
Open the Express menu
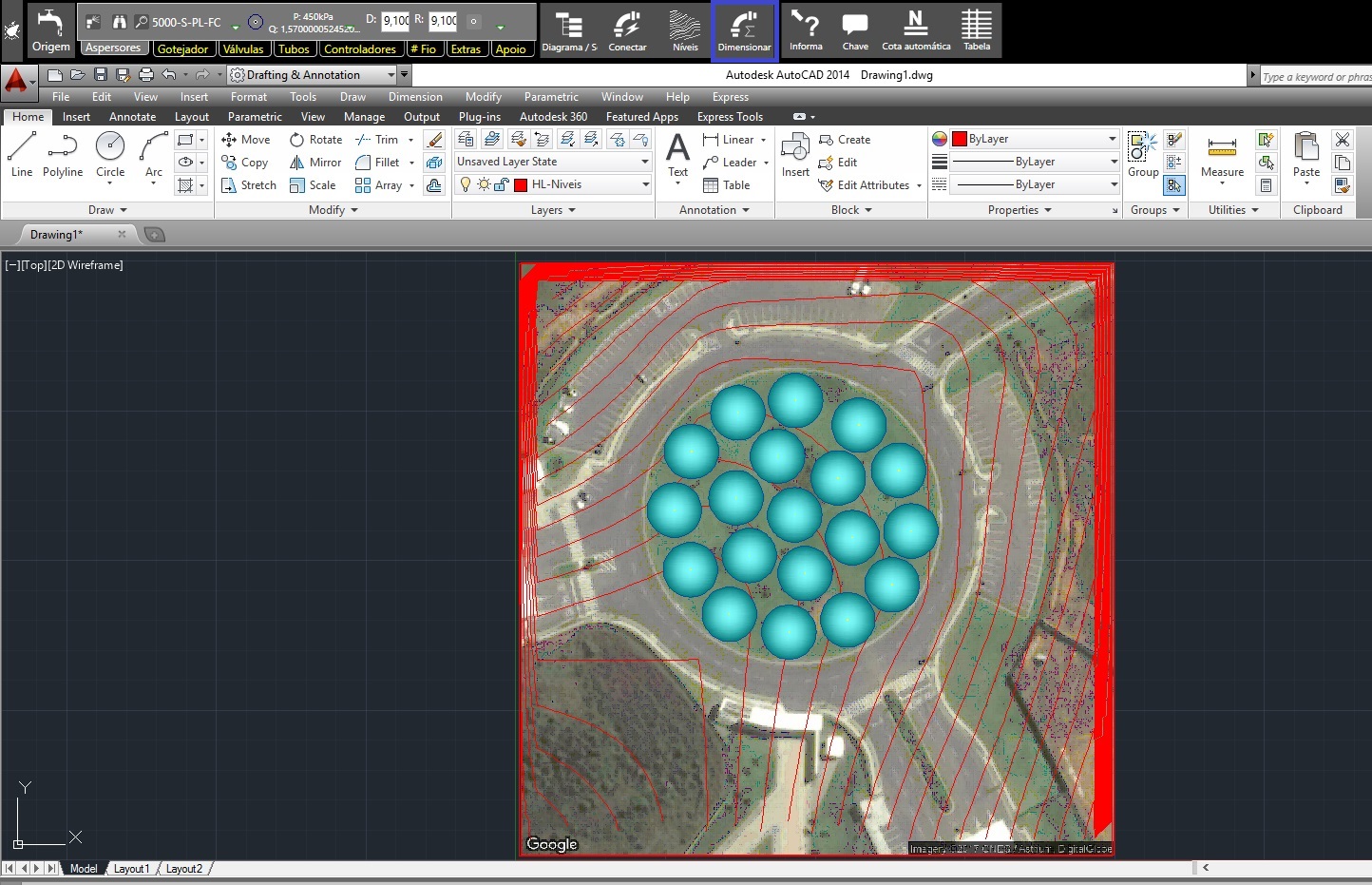(x=730, y=97)
